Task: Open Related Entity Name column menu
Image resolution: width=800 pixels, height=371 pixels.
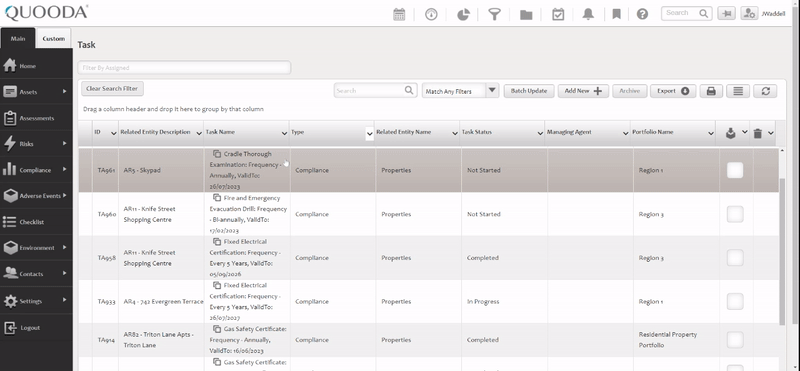Action: click(x=455, y=133)
